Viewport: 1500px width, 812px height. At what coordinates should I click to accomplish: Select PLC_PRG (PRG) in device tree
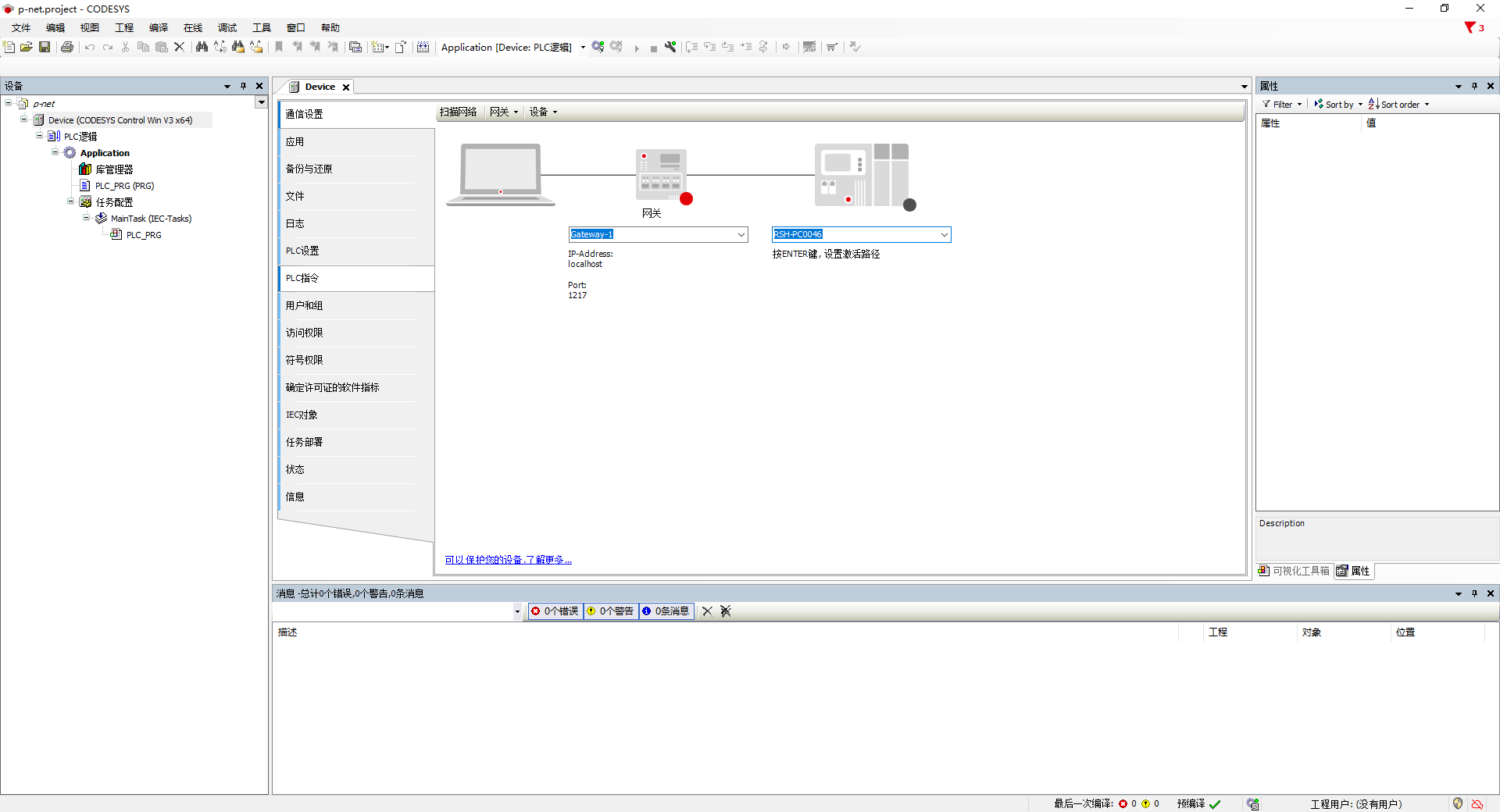coord(124,186)
